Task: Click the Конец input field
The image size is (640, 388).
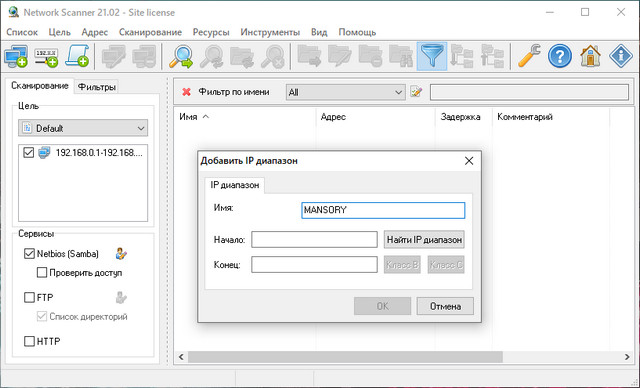Action: tap(314, 265)
